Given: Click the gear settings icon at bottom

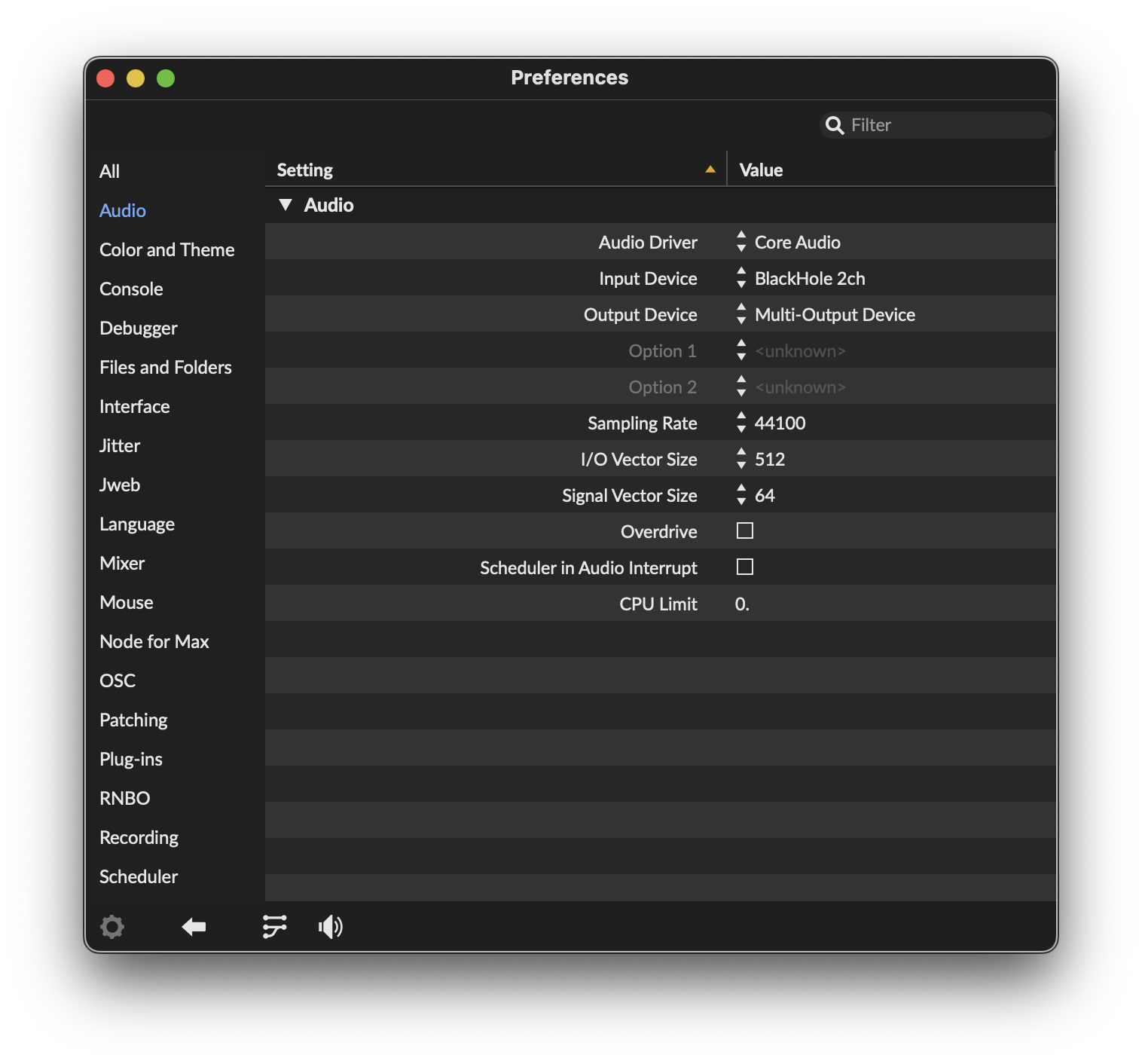Looking at the screenshot, I should pos(112,926).
